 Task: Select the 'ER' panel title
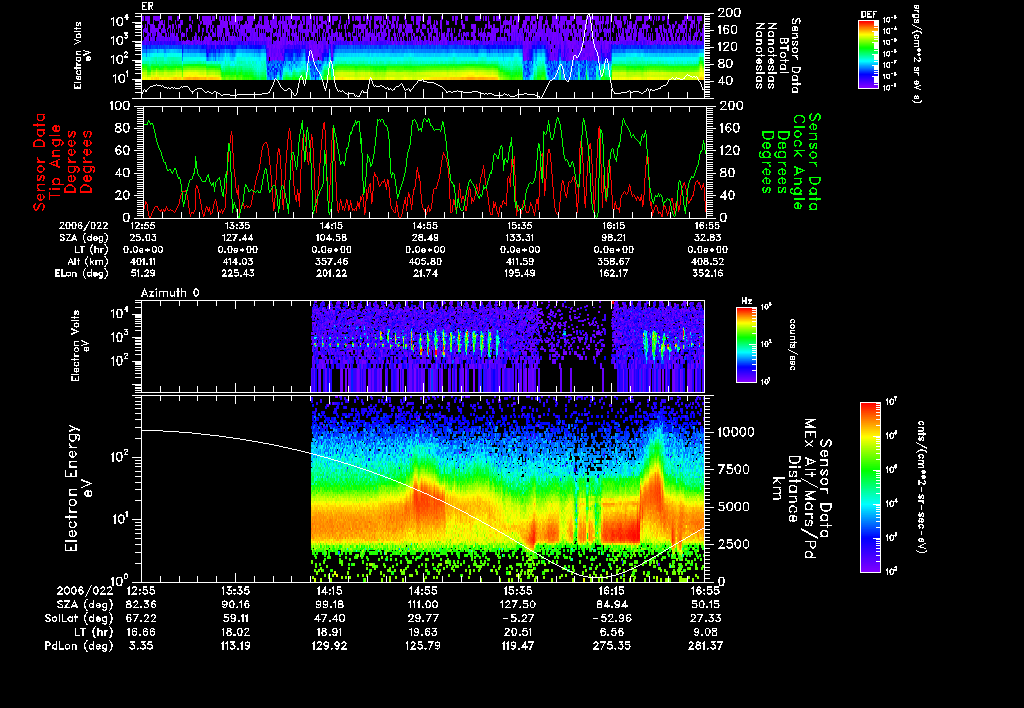tap(147, 7)
